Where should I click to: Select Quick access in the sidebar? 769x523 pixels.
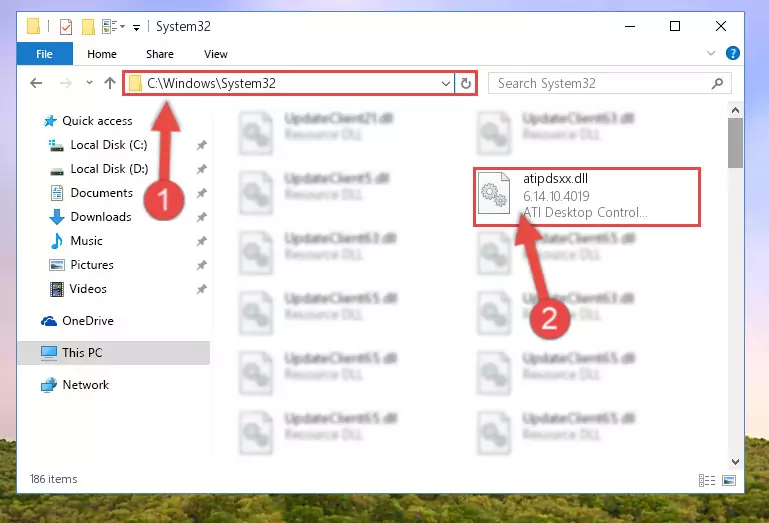88,121
